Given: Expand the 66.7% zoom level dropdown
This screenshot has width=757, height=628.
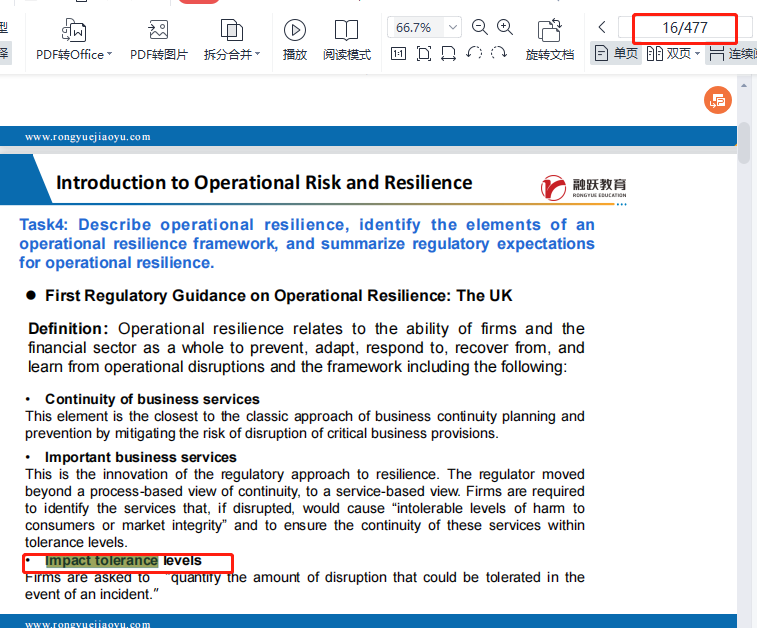Looking at the screenshot, I should pos(453,27).
